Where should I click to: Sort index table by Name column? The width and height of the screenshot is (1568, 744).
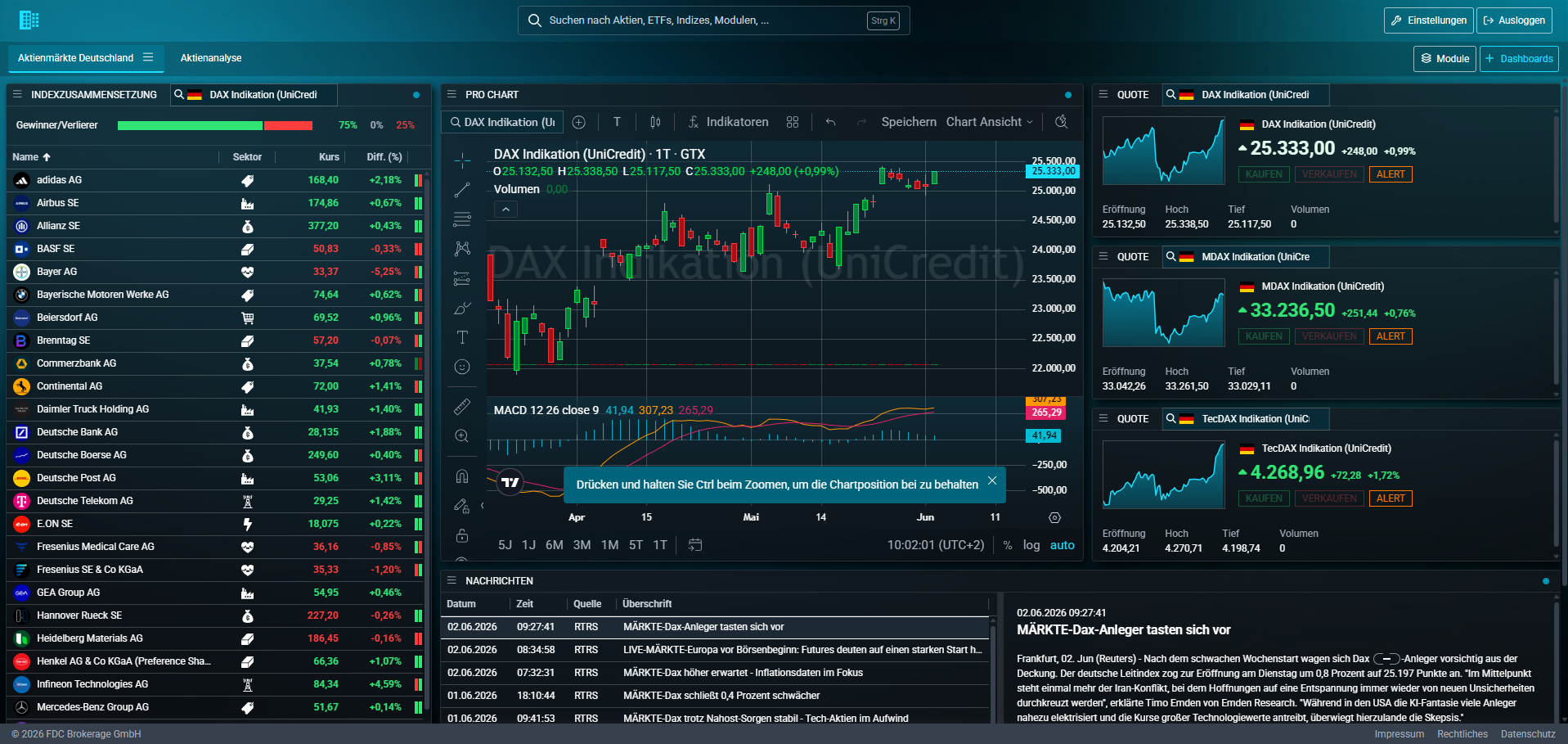[x=32, y=157]
